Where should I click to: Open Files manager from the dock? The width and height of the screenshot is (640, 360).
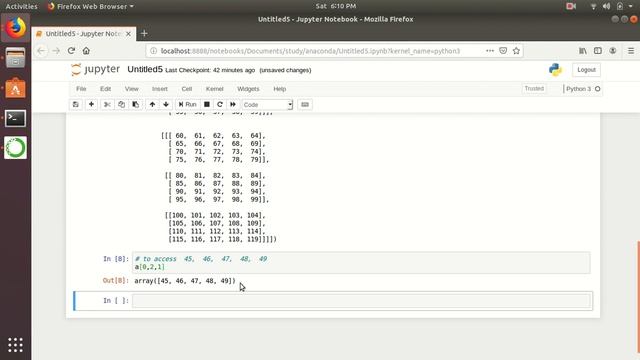[16, 58]
